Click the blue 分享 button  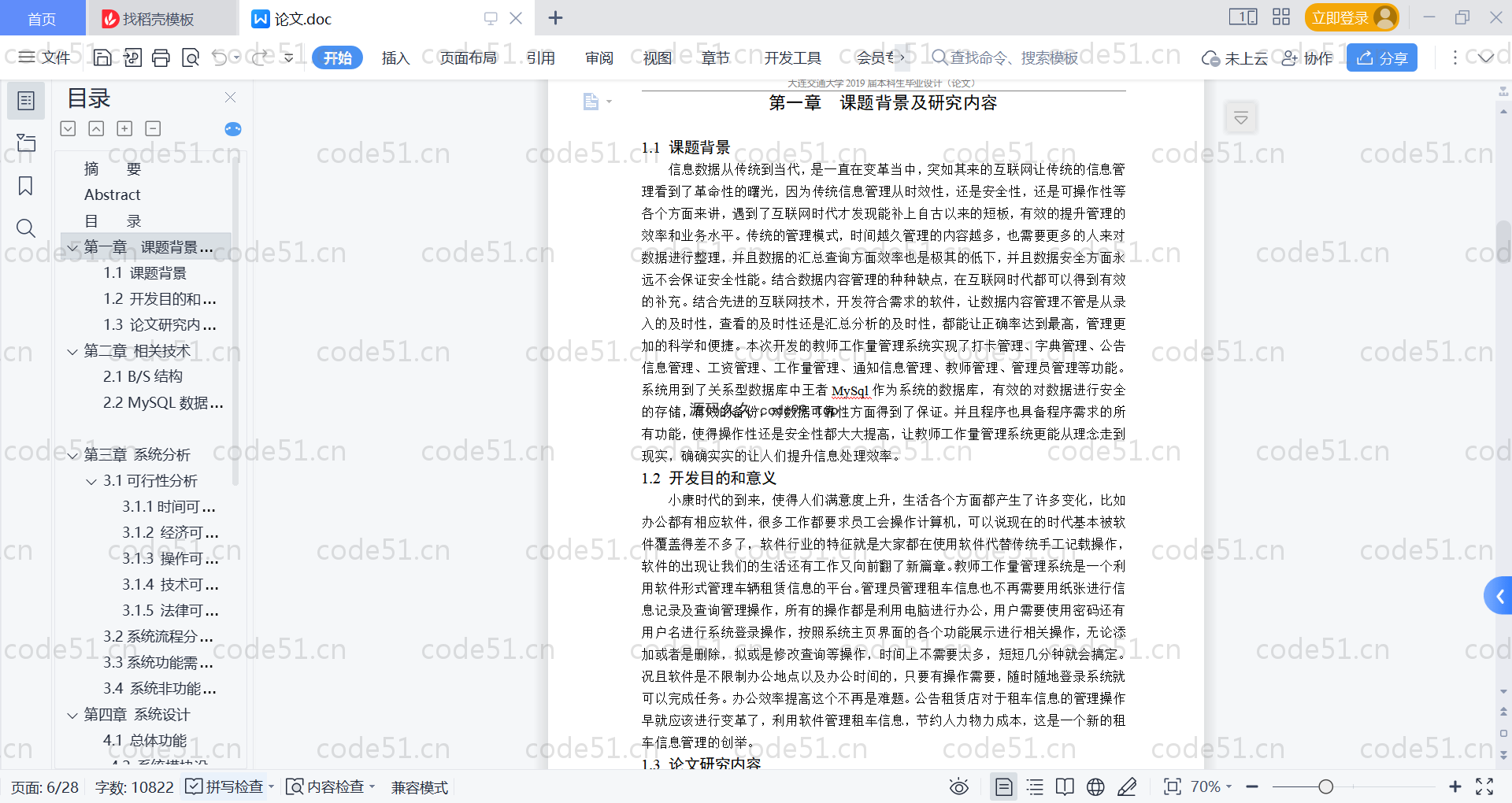click(1382, 57)
